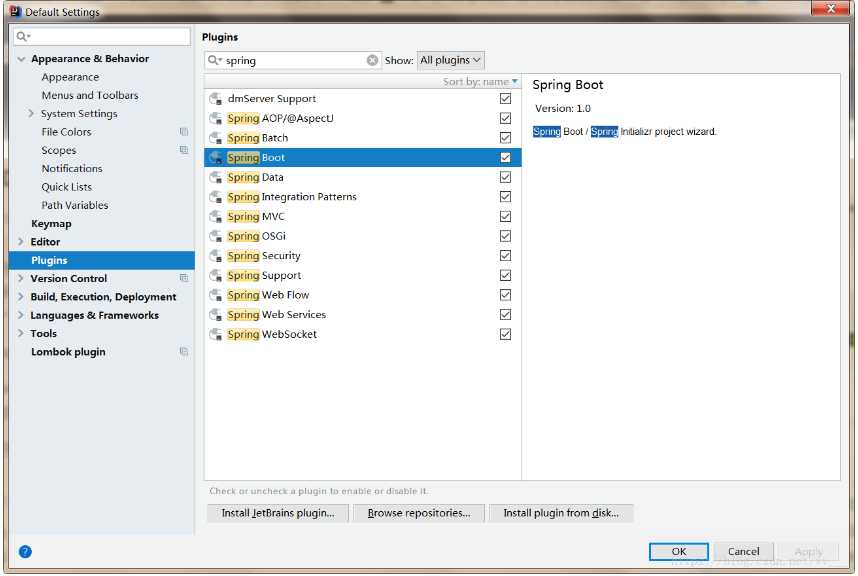Click the Spring Integration Patterns plugin icon
The image size is (858, 576).
(216, 197)
